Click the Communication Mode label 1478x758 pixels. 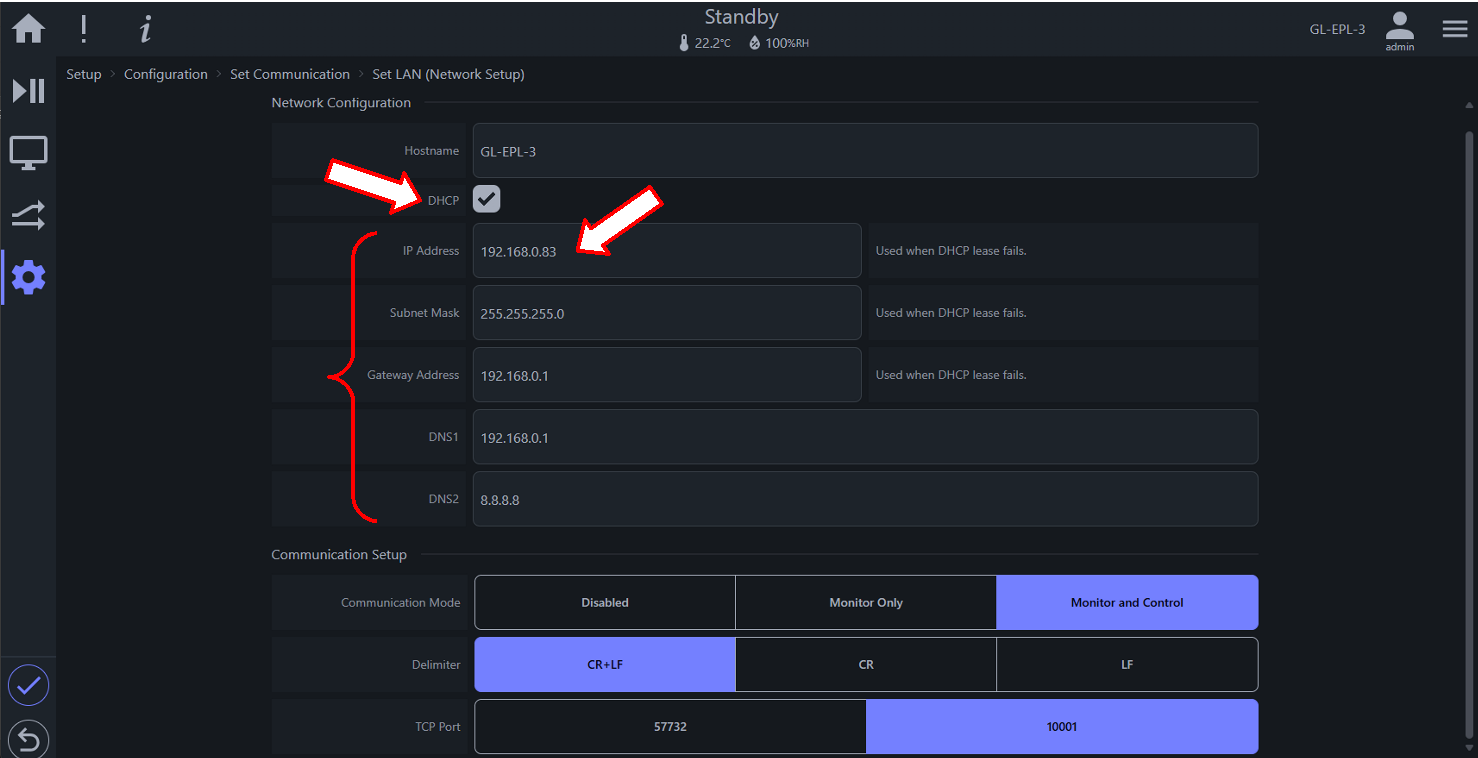pyautogui.click(x=401, y=603)
